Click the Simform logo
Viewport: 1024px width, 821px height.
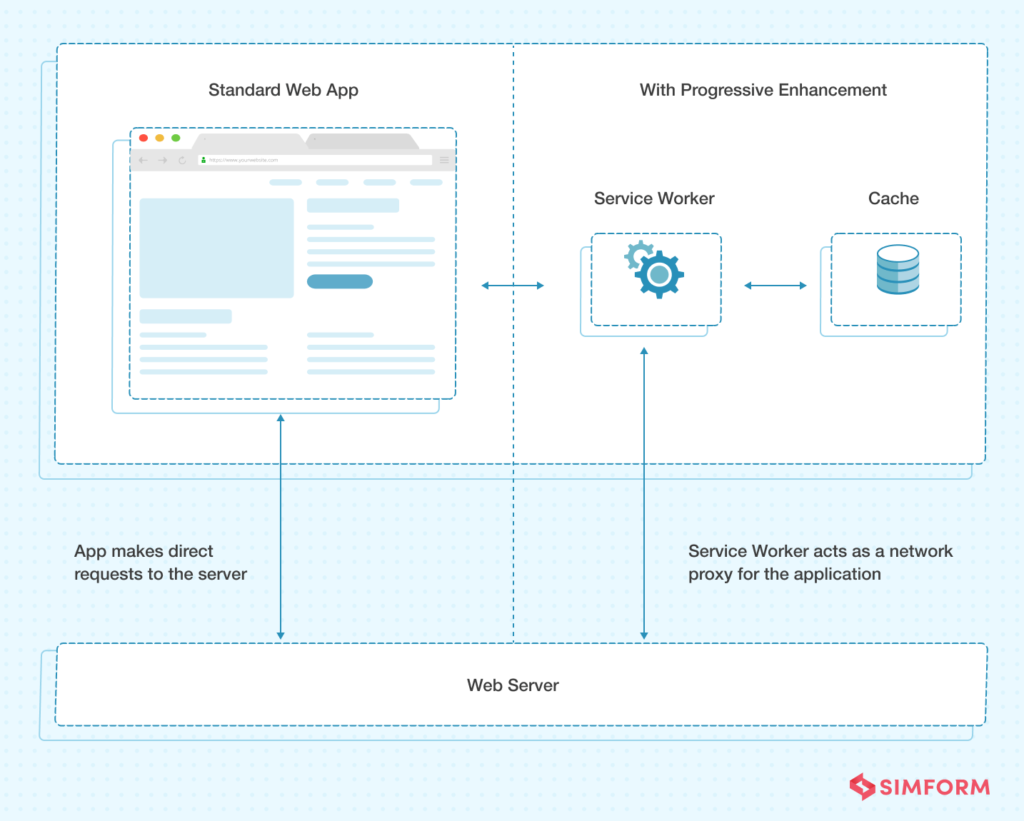918,787
